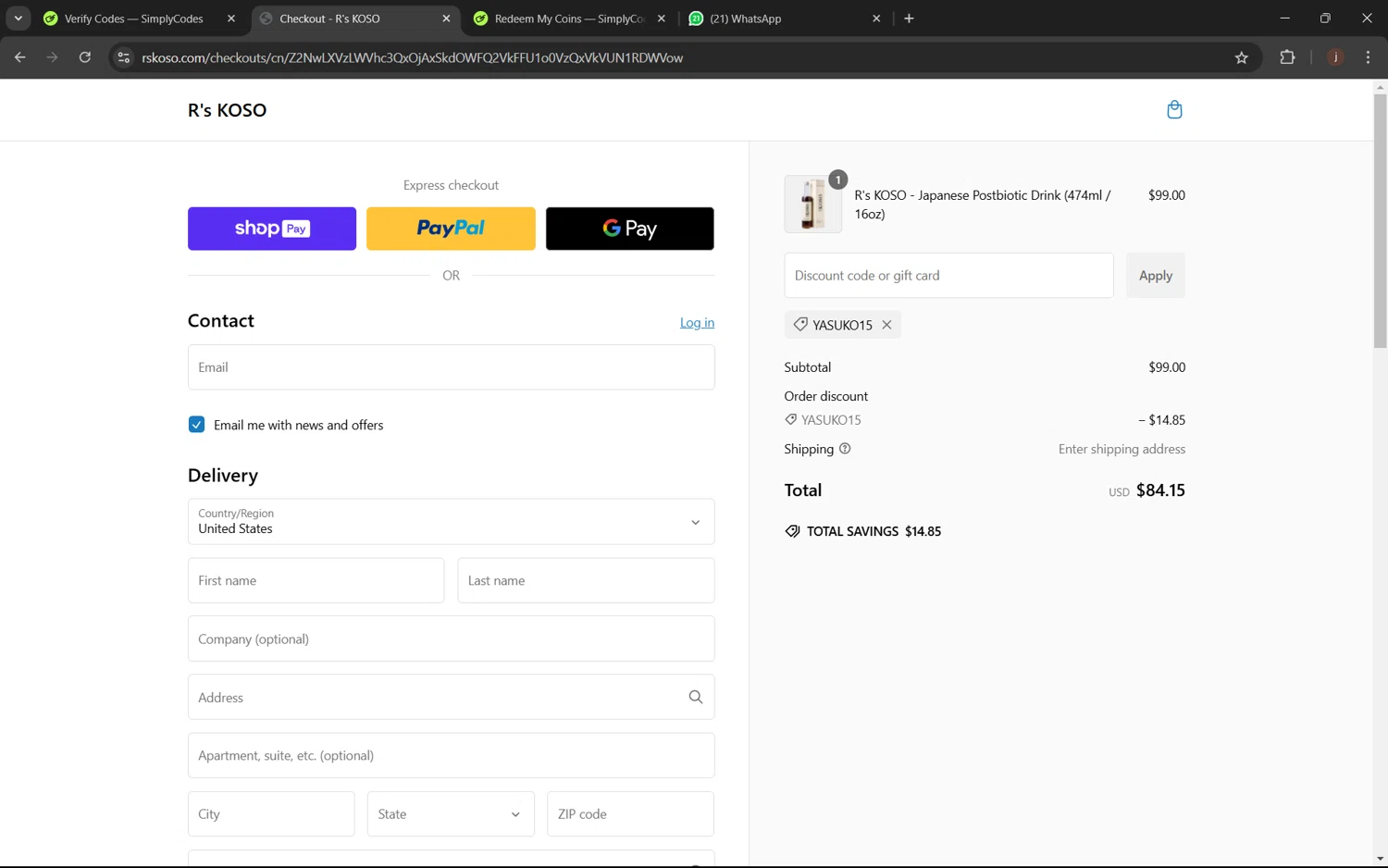Click the First name field
This screenshot has height=868, width=1388.
tap(316, 580)
